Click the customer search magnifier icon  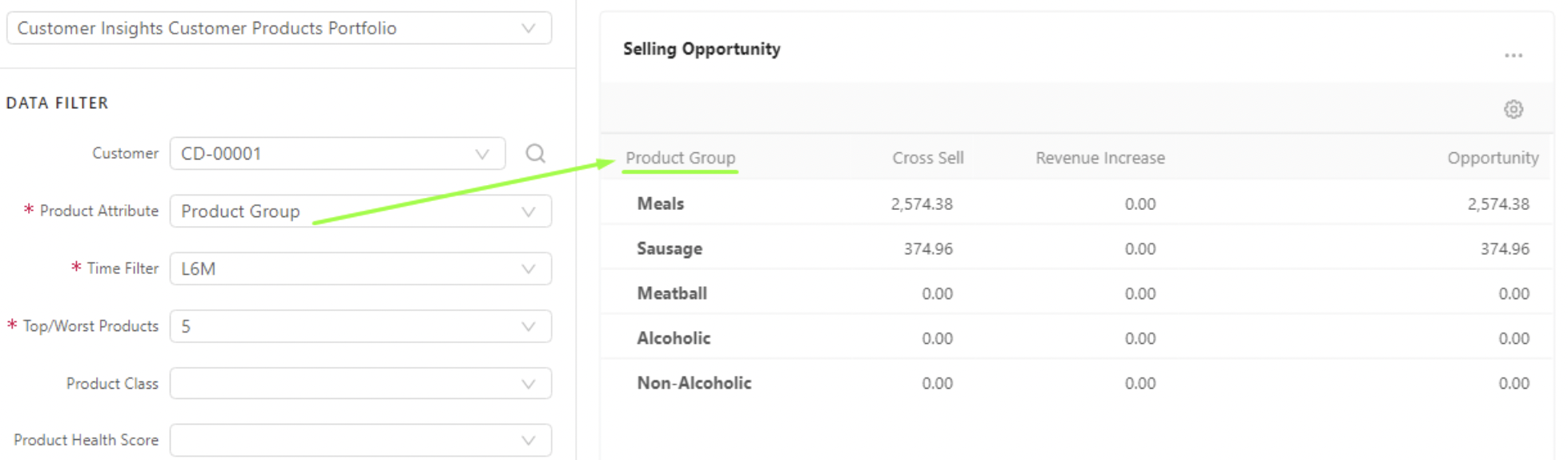535,153
